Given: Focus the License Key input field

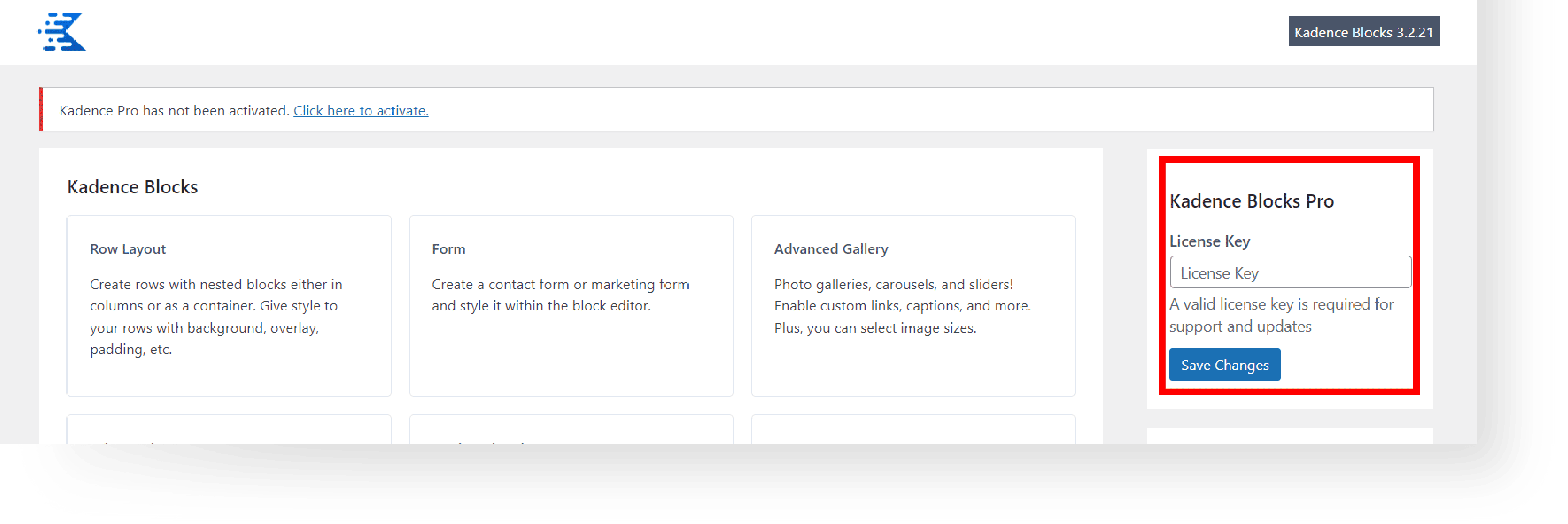Looking at the screenshot, I should tap(1290, 272).
